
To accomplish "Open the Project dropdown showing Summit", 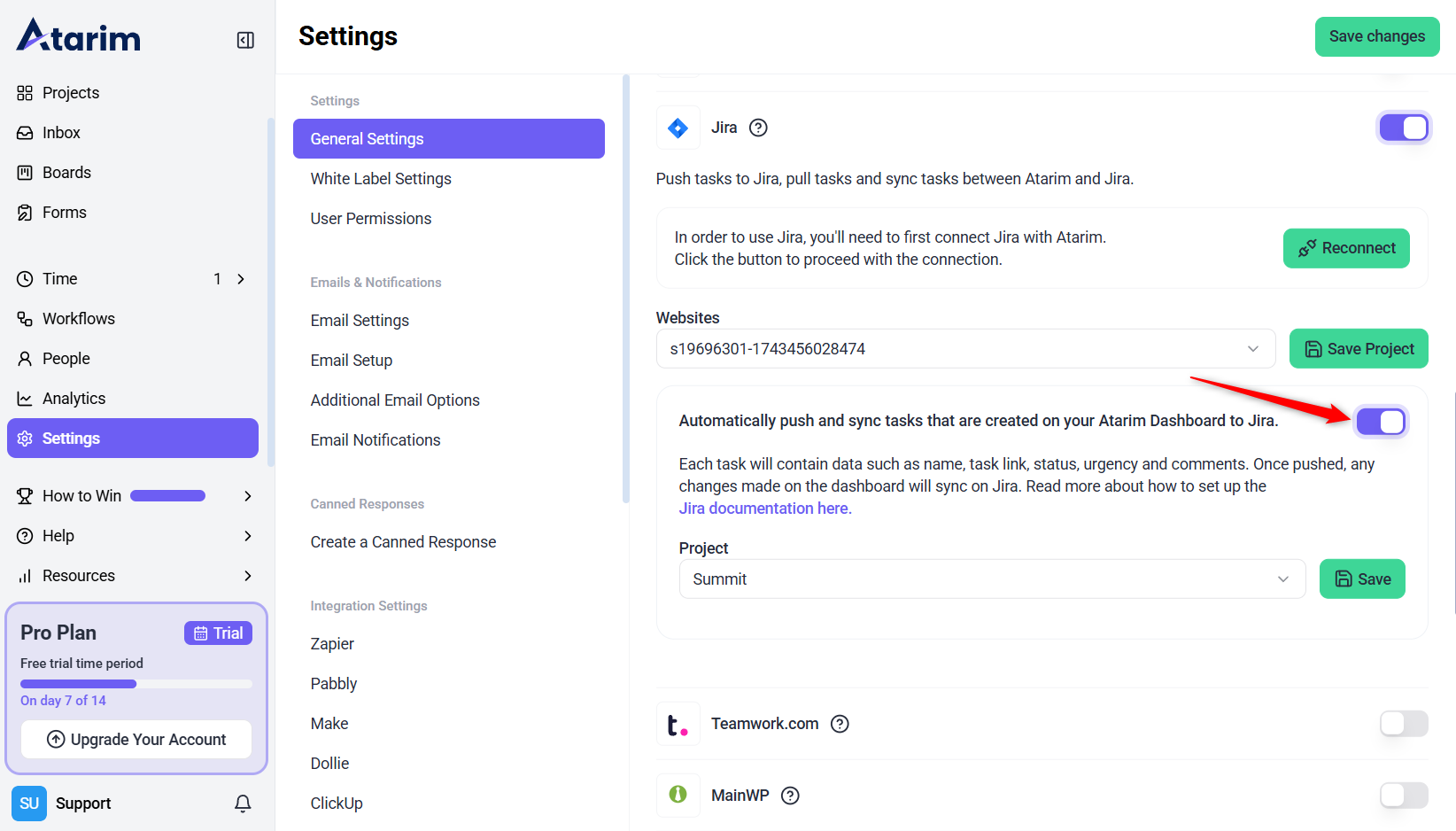I will [x=992, y=579].
